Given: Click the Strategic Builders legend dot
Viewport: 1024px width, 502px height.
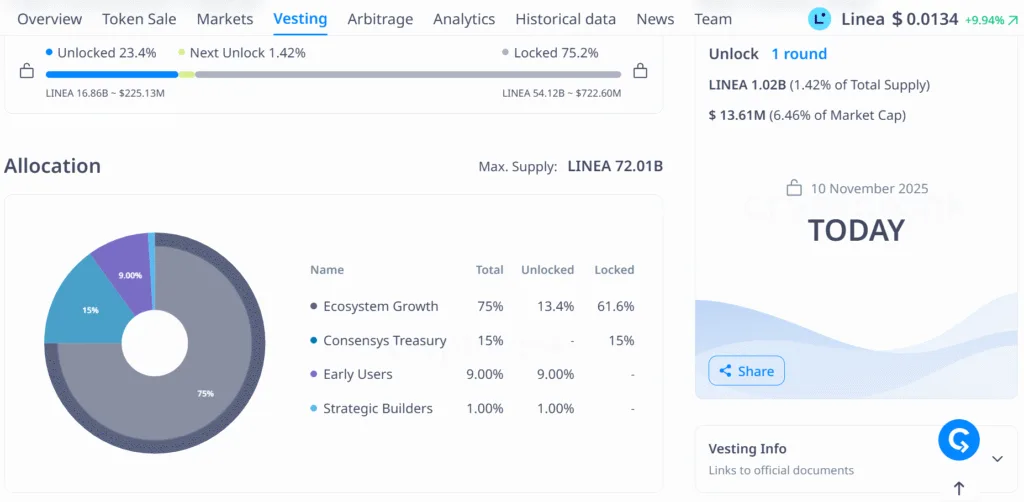Looking at the screenshot, I should (313, 409).
